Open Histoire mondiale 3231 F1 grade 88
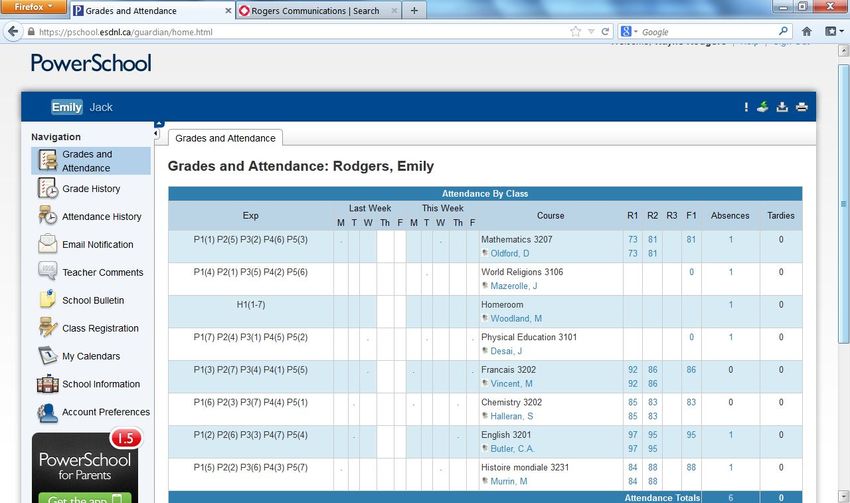The image size is (850, 503). pyautogui.click(x=691, y=467)
